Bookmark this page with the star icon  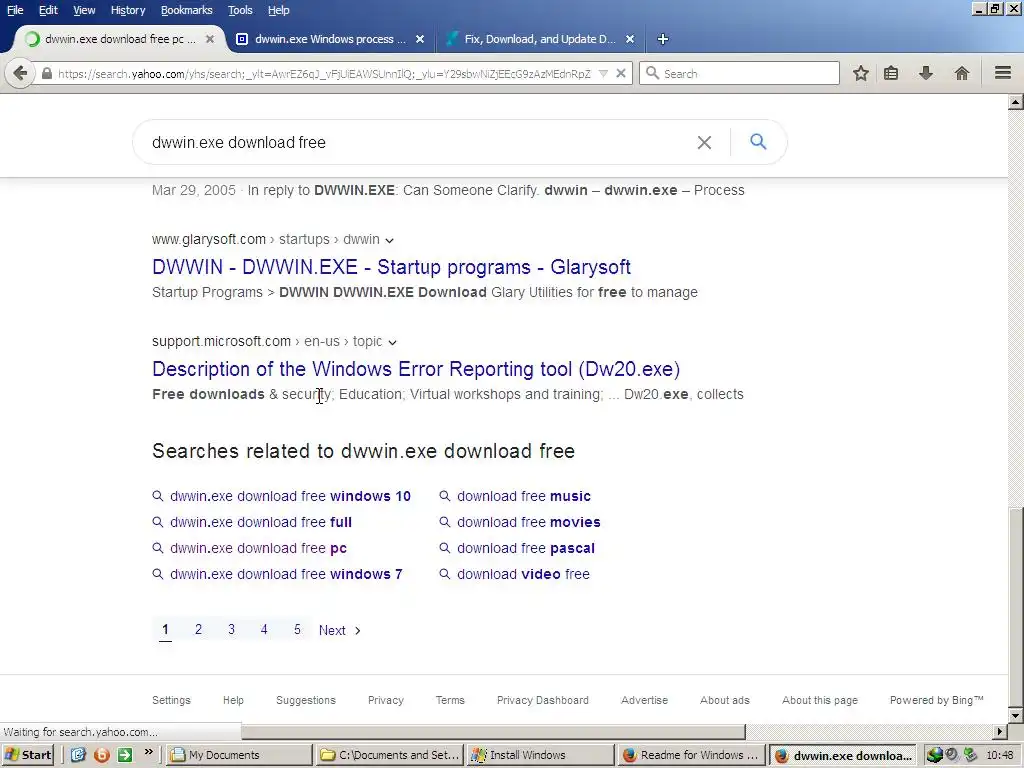(861, 73)
